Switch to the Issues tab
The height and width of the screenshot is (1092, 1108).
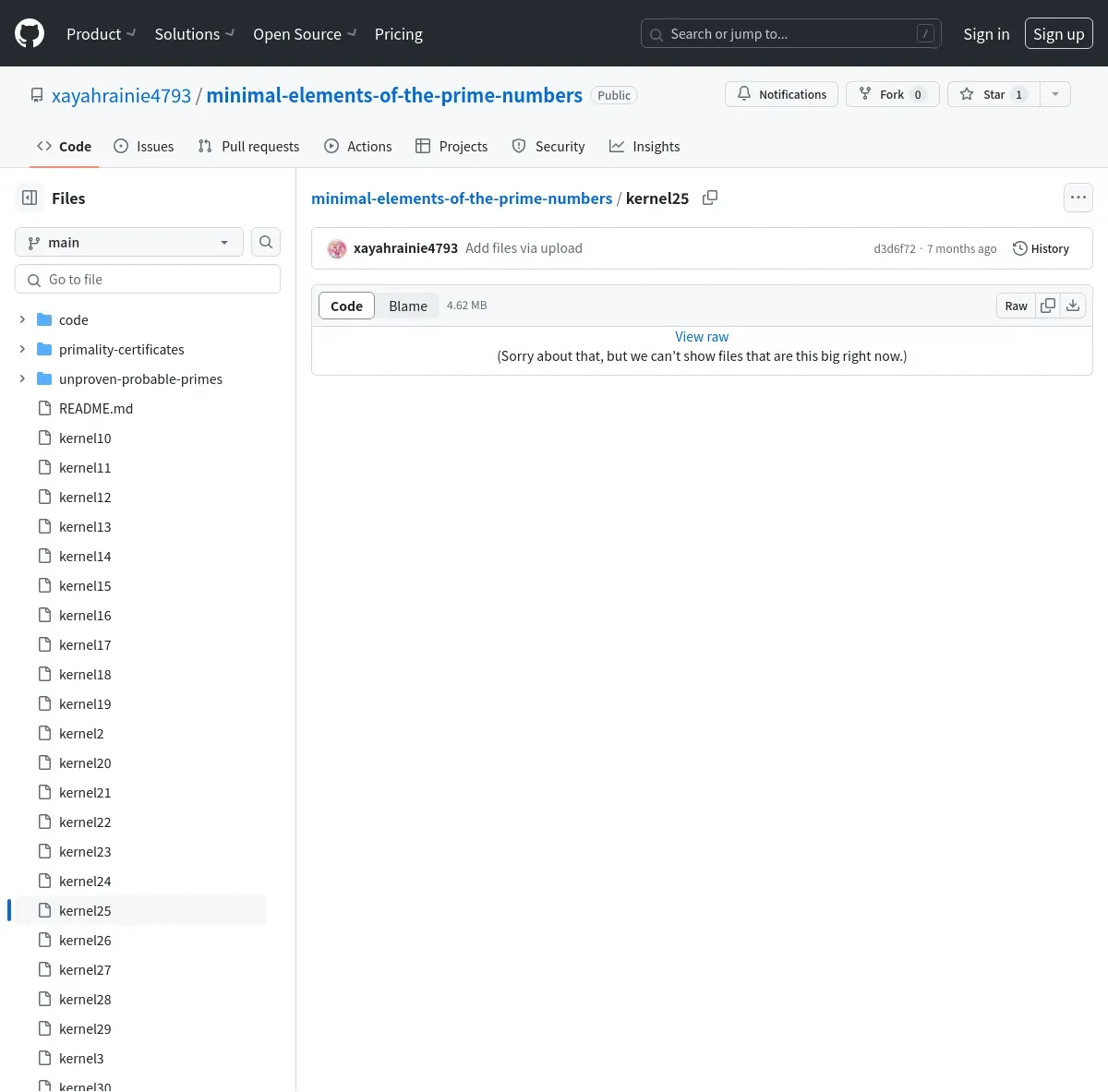coord(144,146)
